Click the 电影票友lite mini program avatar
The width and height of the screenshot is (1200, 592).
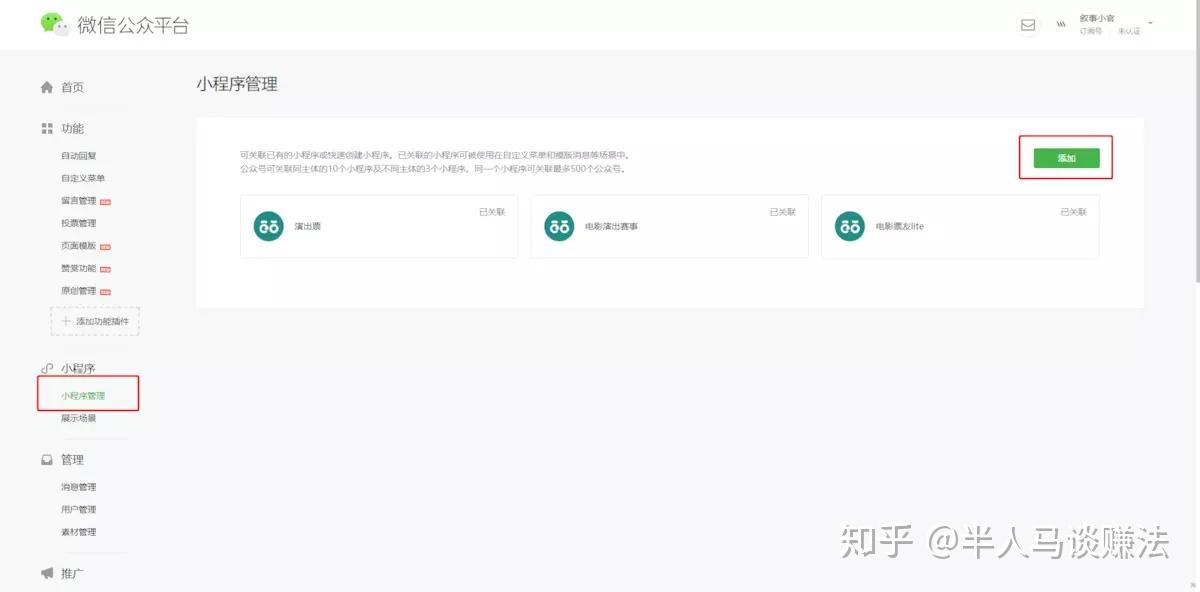pyautogui.click(x=849, y=226)
